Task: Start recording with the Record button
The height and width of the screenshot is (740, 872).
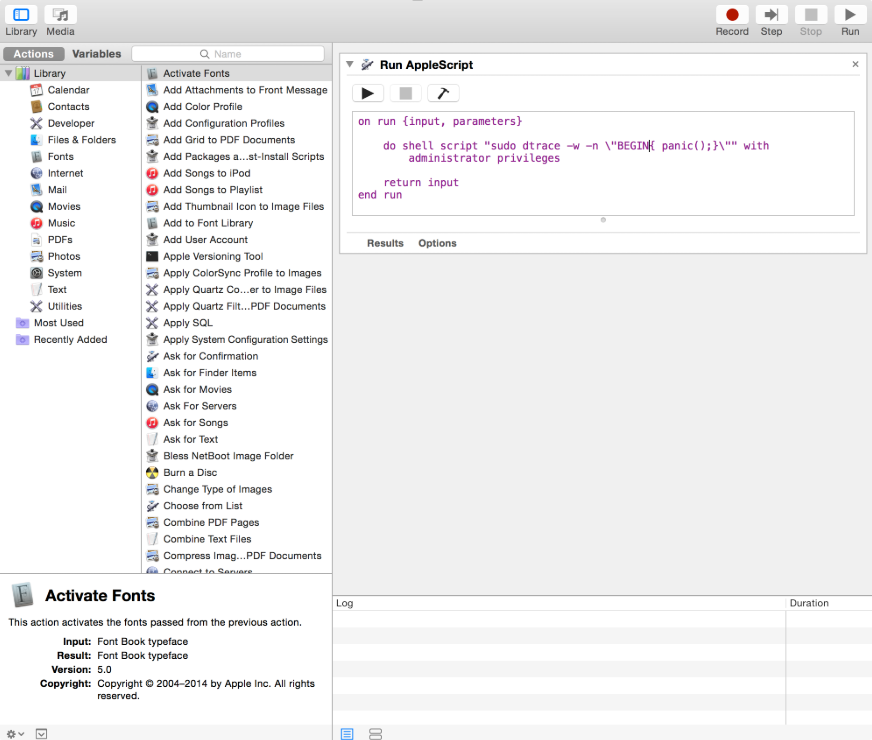Action: click(732, 21)
